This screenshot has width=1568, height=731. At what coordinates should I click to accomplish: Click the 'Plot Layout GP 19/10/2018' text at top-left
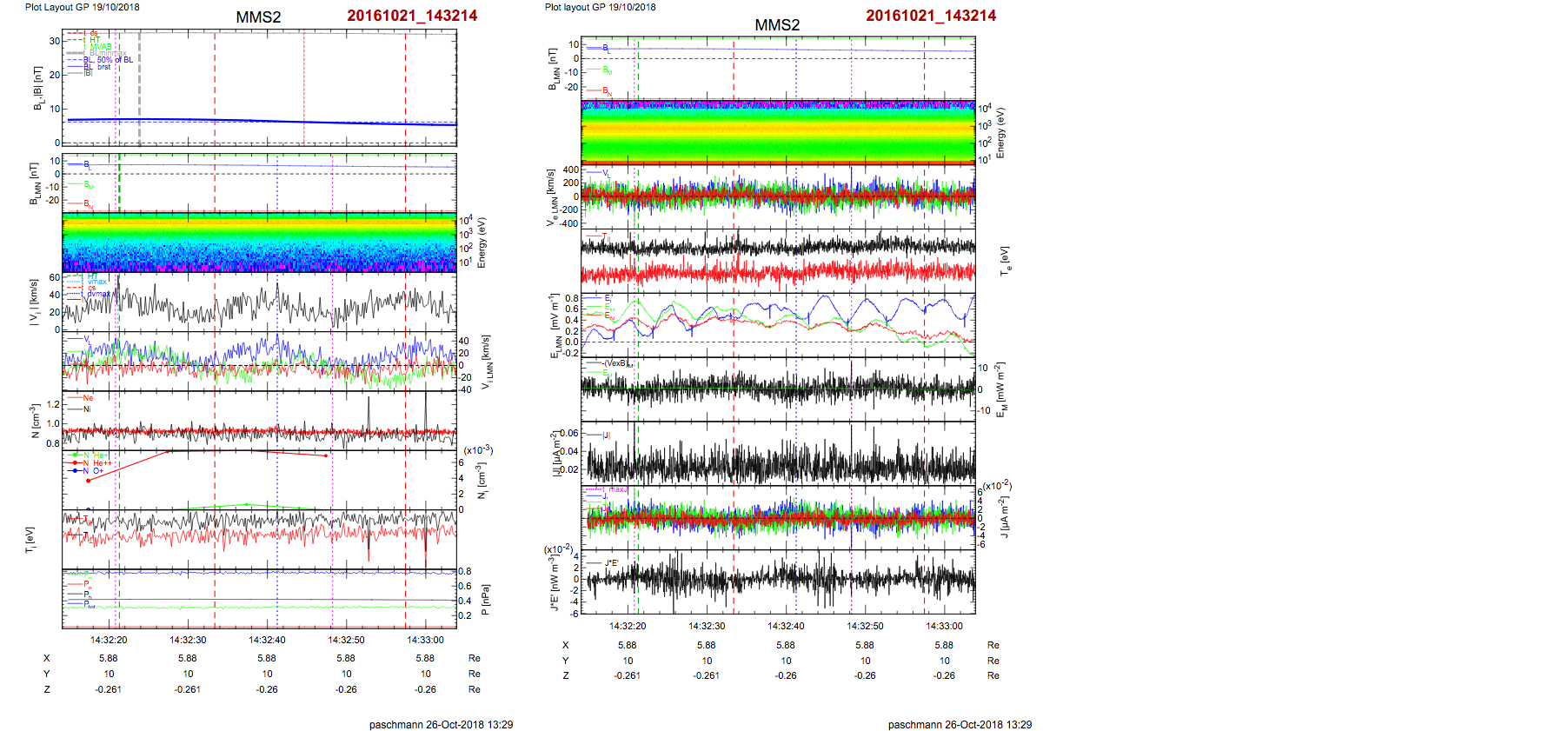tap(82, 7)
